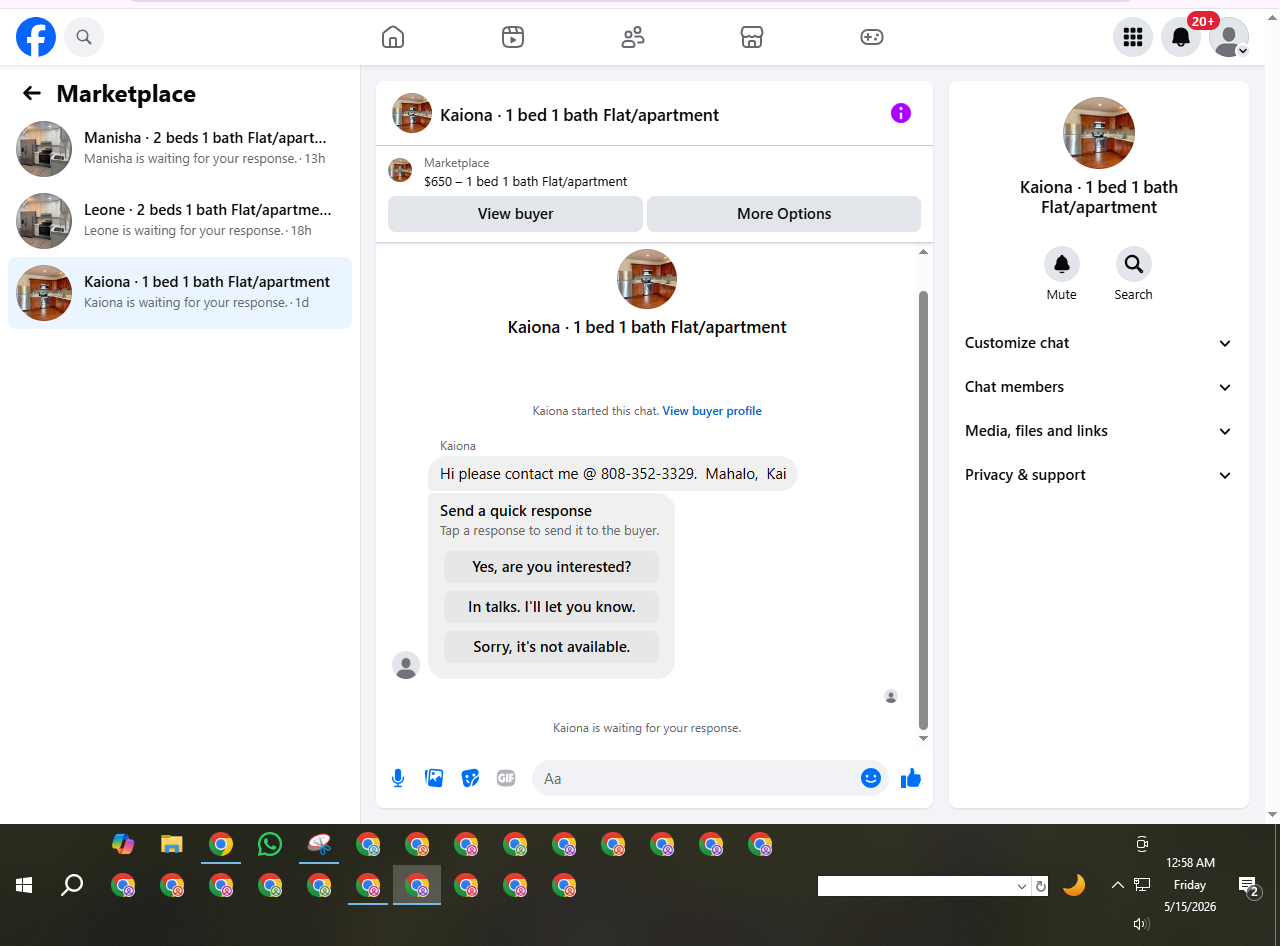The height and width of the screenshot is (946, 1280).
Task: Select Kaiona's 1 bed conversation in list
Action: point(180,293)
